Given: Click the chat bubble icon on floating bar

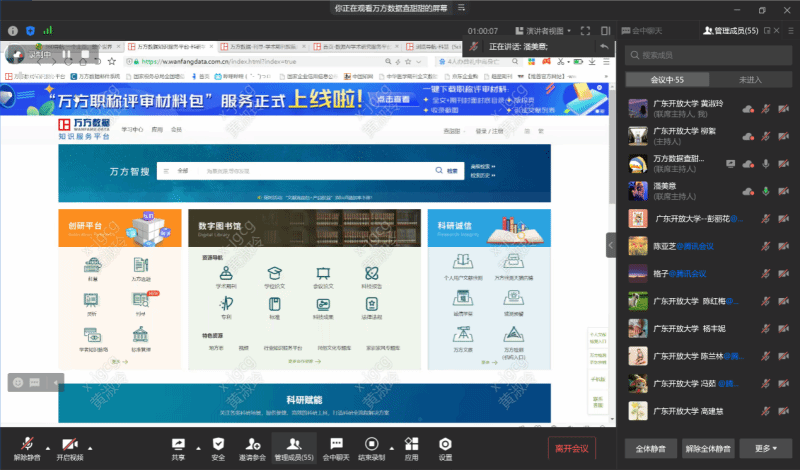Looking at the screenshot, I should click(35, 382).
